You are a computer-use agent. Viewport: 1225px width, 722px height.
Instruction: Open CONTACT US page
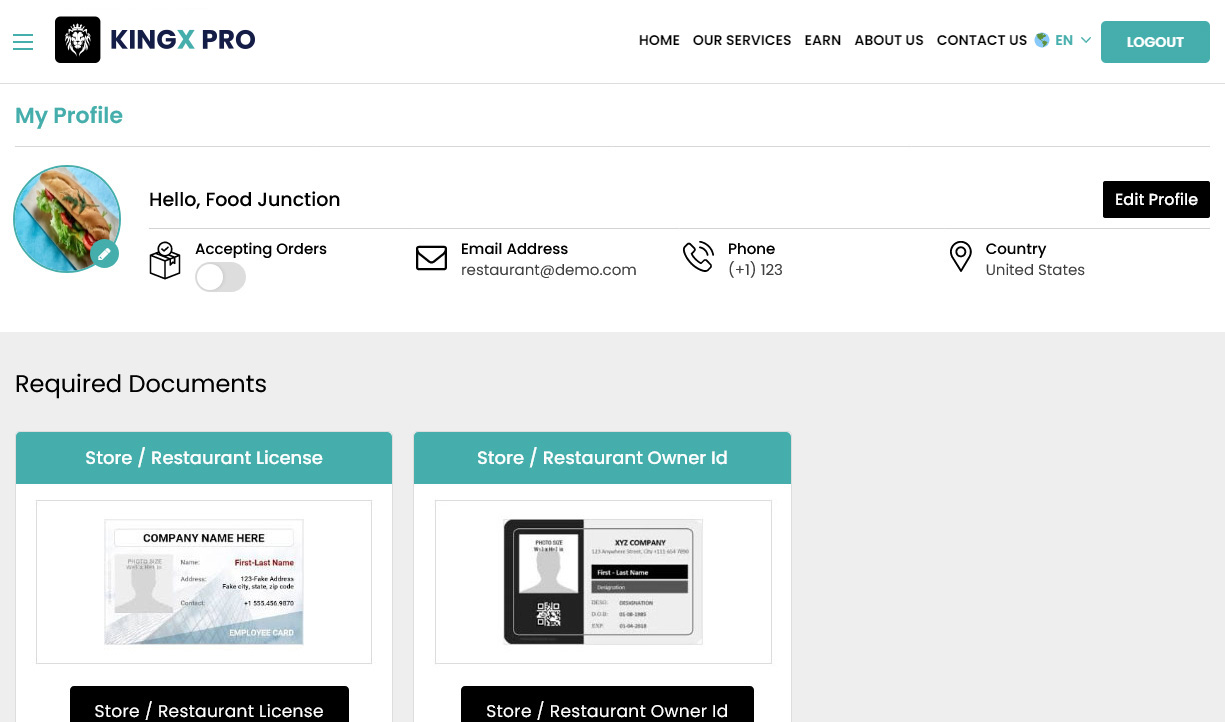982,40
